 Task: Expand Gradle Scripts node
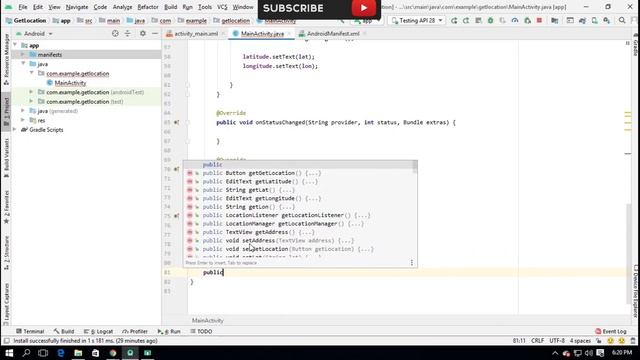pyautogui.click(x=15, y=130)
